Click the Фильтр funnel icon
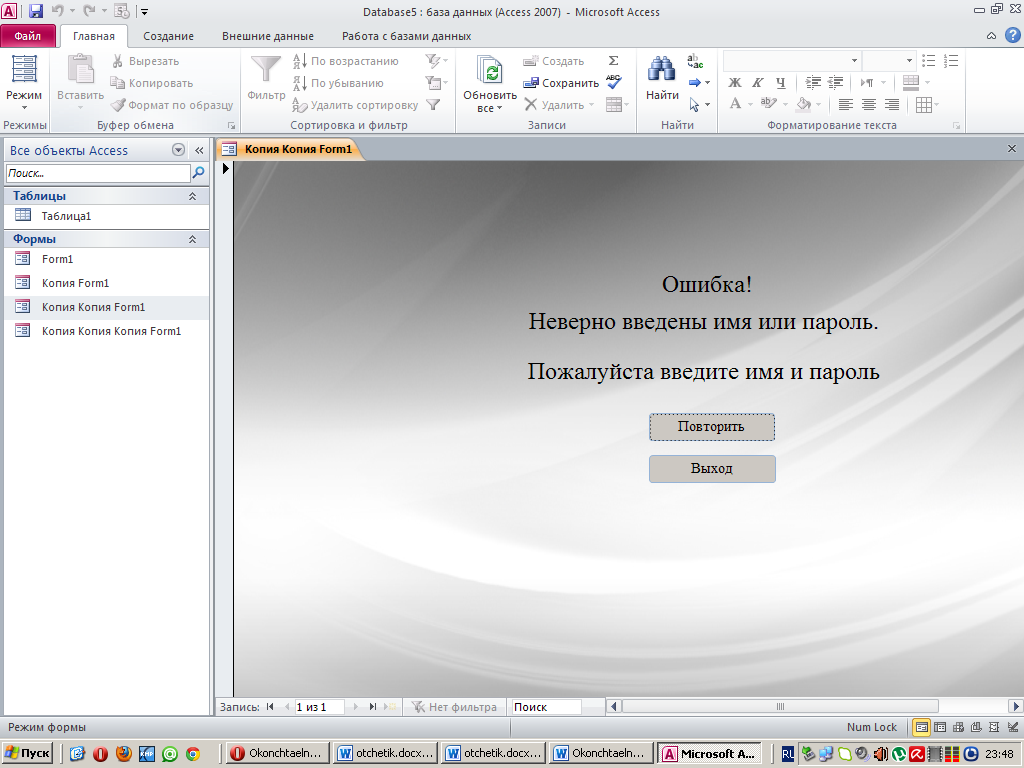 (266, 78)
